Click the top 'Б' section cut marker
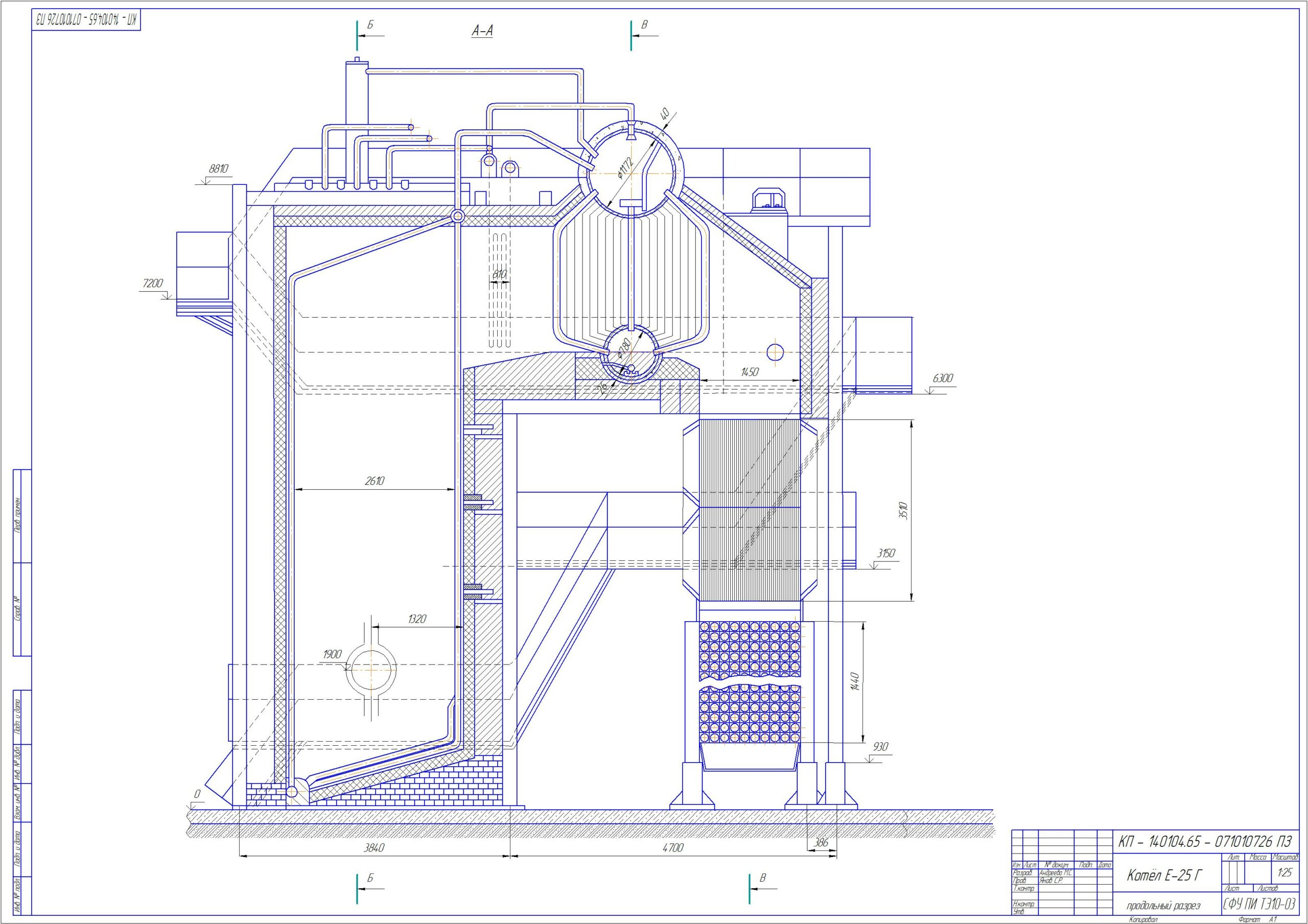This screenshot has width=1308, height=924. point(370,25)
